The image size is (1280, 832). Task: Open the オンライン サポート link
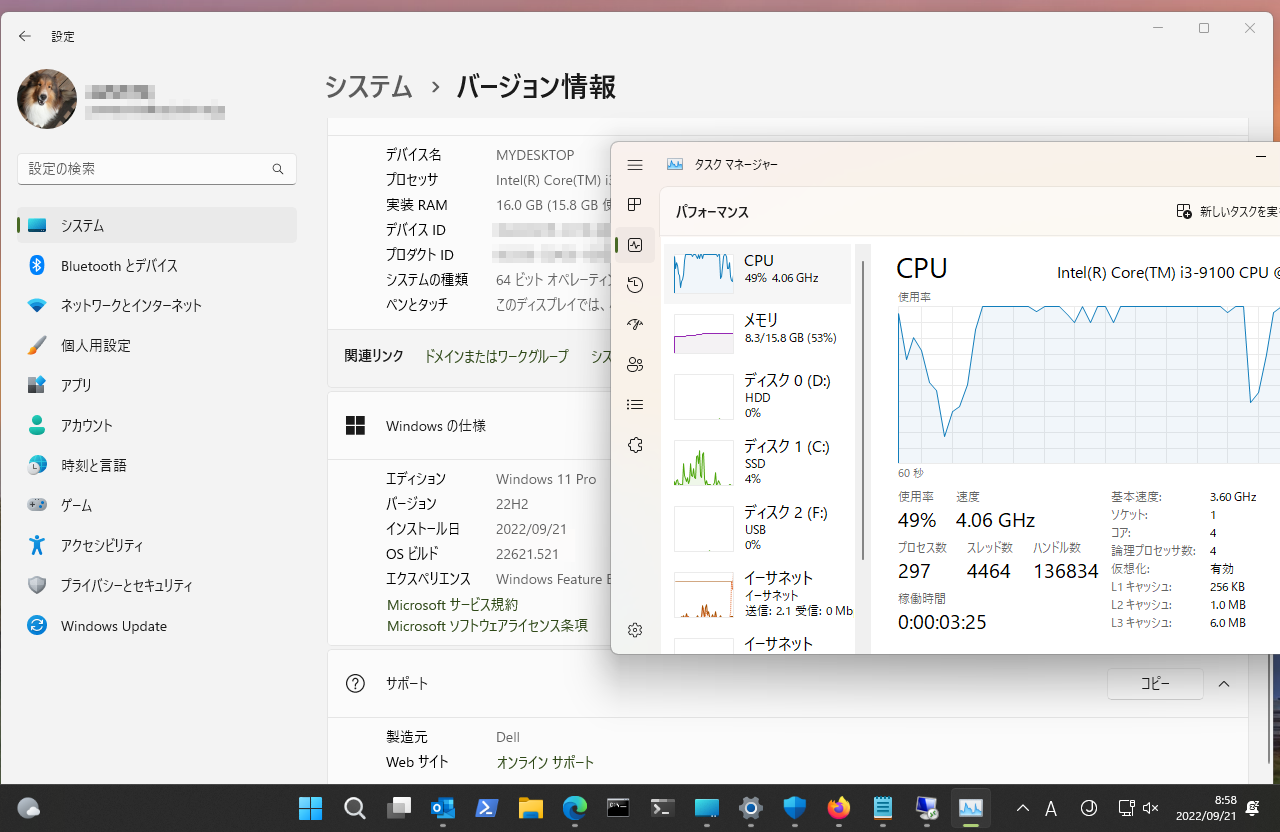(545, 762)
